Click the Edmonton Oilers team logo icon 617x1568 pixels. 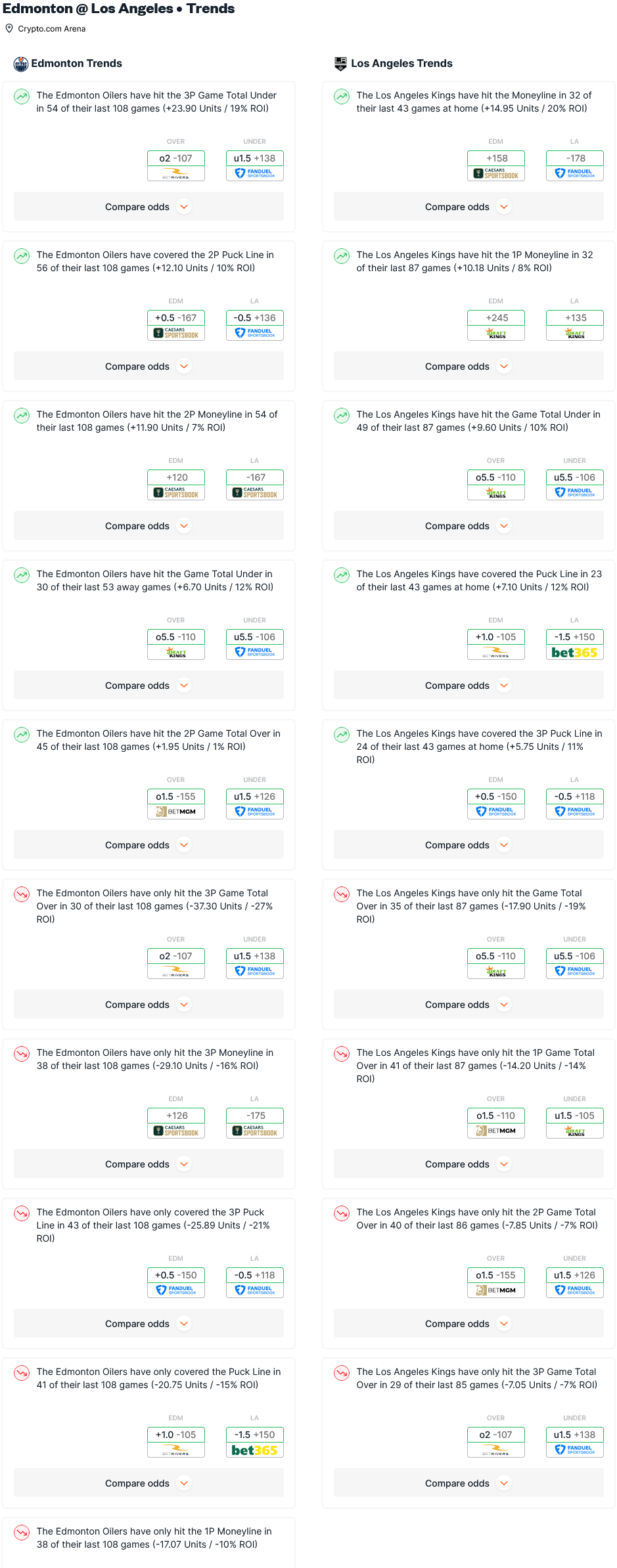[x=21, y=64]
